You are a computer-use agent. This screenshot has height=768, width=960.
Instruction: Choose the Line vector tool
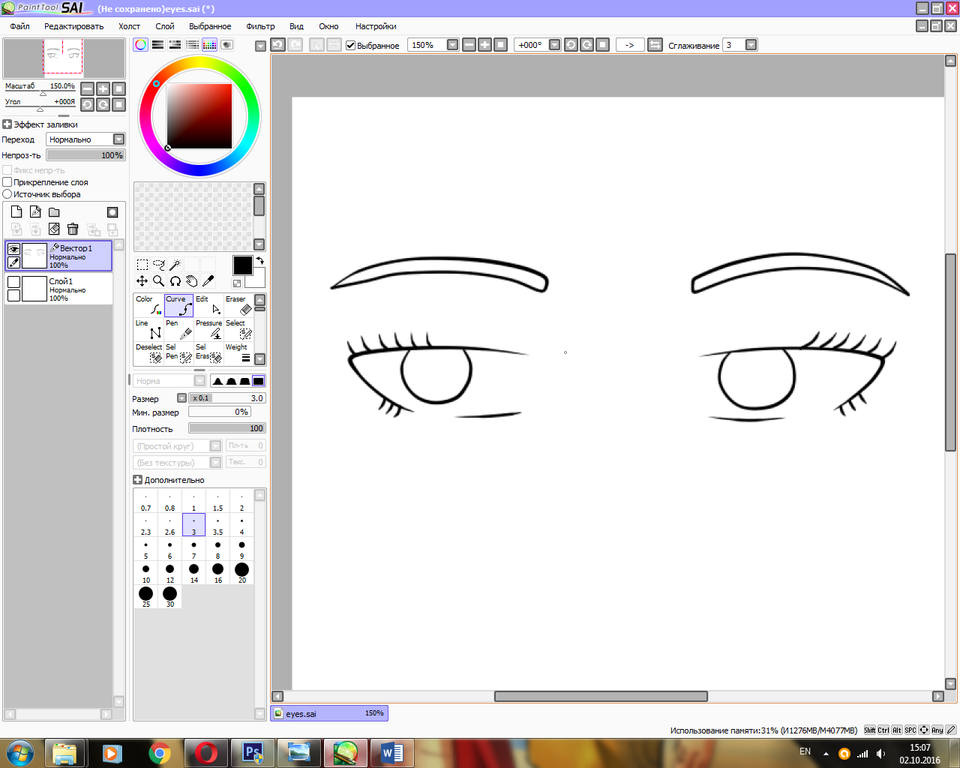click(x=149, y=329)
